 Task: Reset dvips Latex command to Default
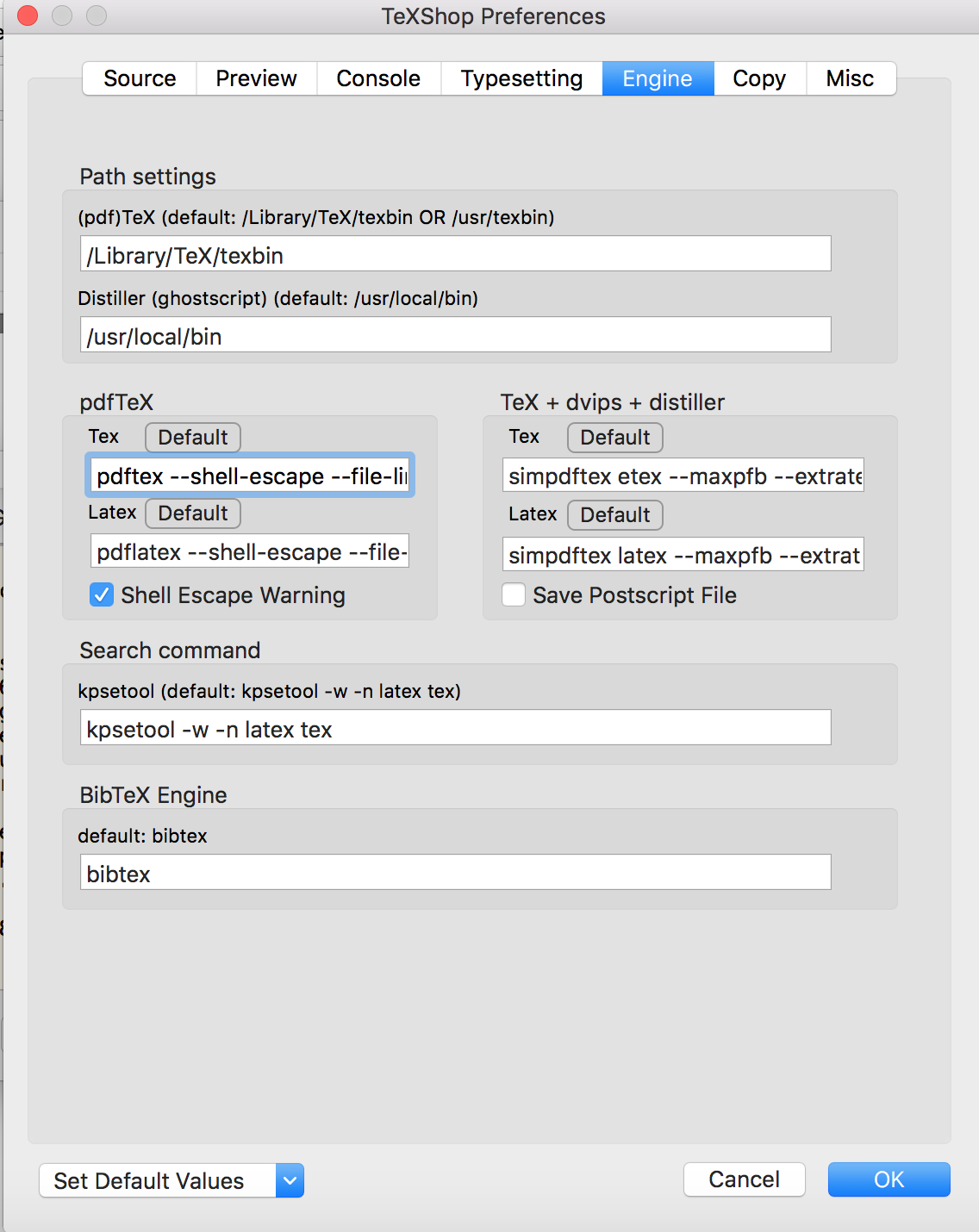615,515
